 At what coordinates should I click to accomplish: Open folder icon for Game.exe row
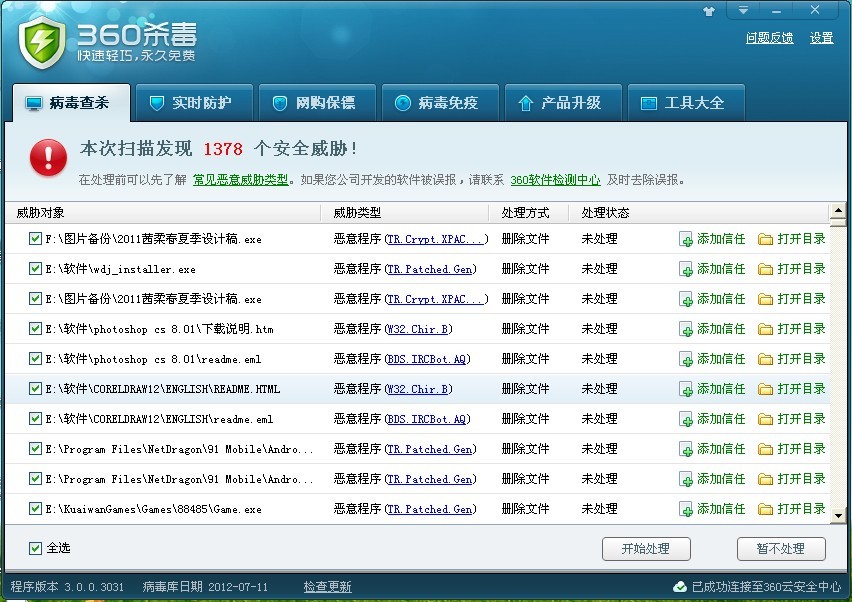(765, 510)
